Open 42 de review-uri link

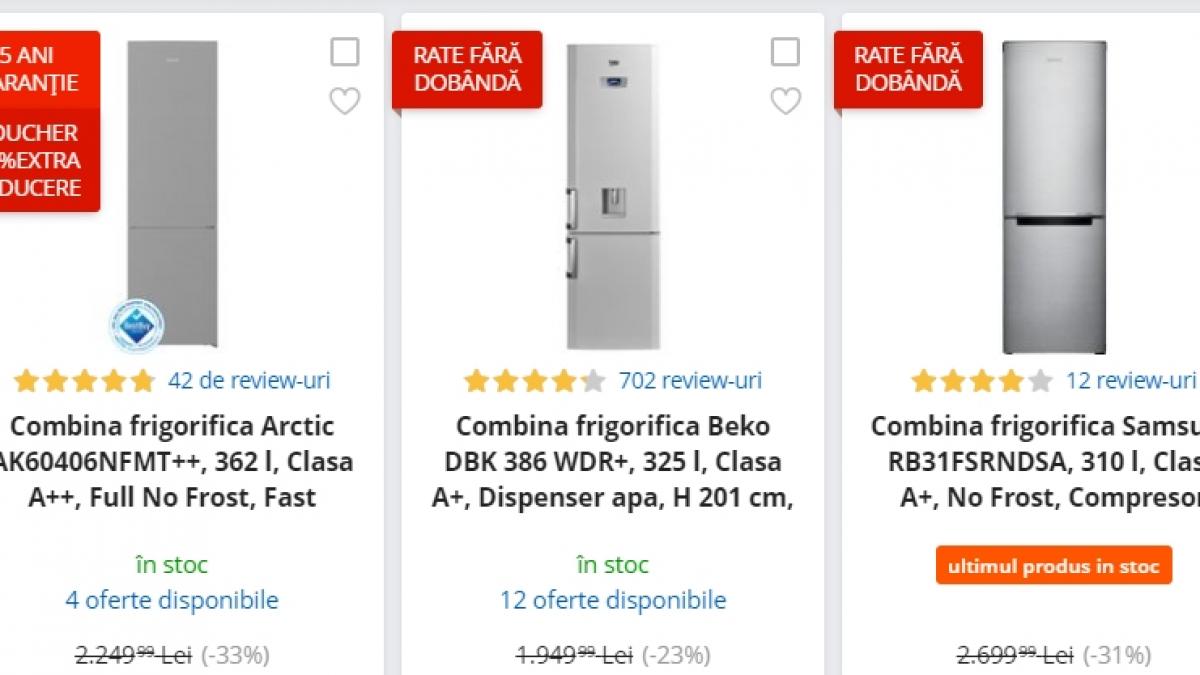coord(249,381)
